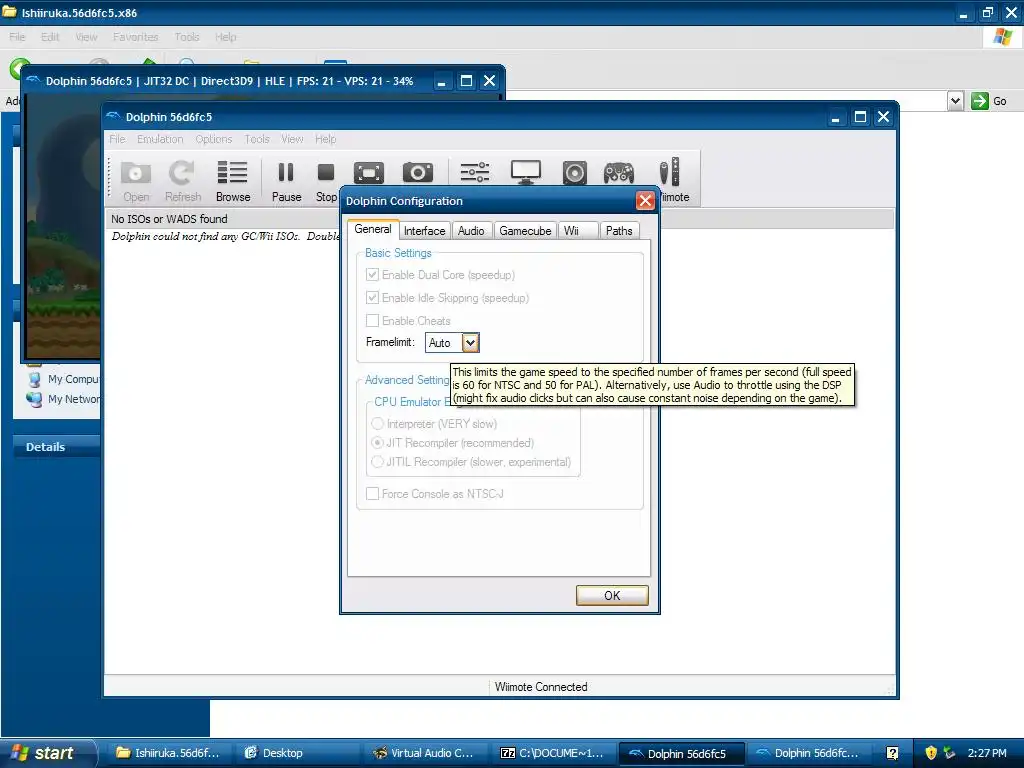
Task: Select JITIL Recompiler experimental option
Action: (377, 462)
